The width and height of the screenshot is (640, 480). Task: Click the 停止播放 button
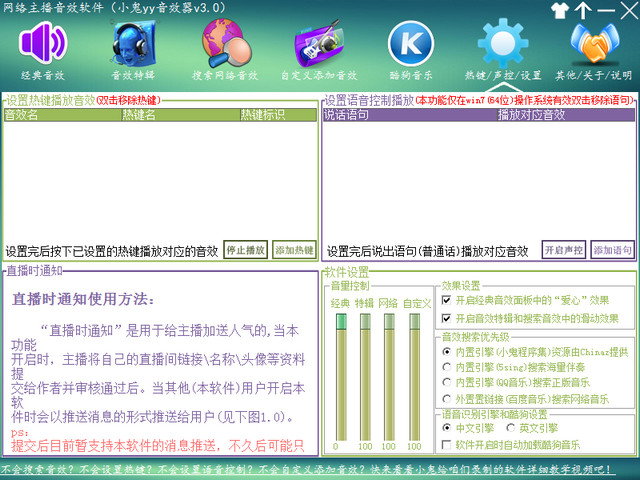click(x=246, y=250)
